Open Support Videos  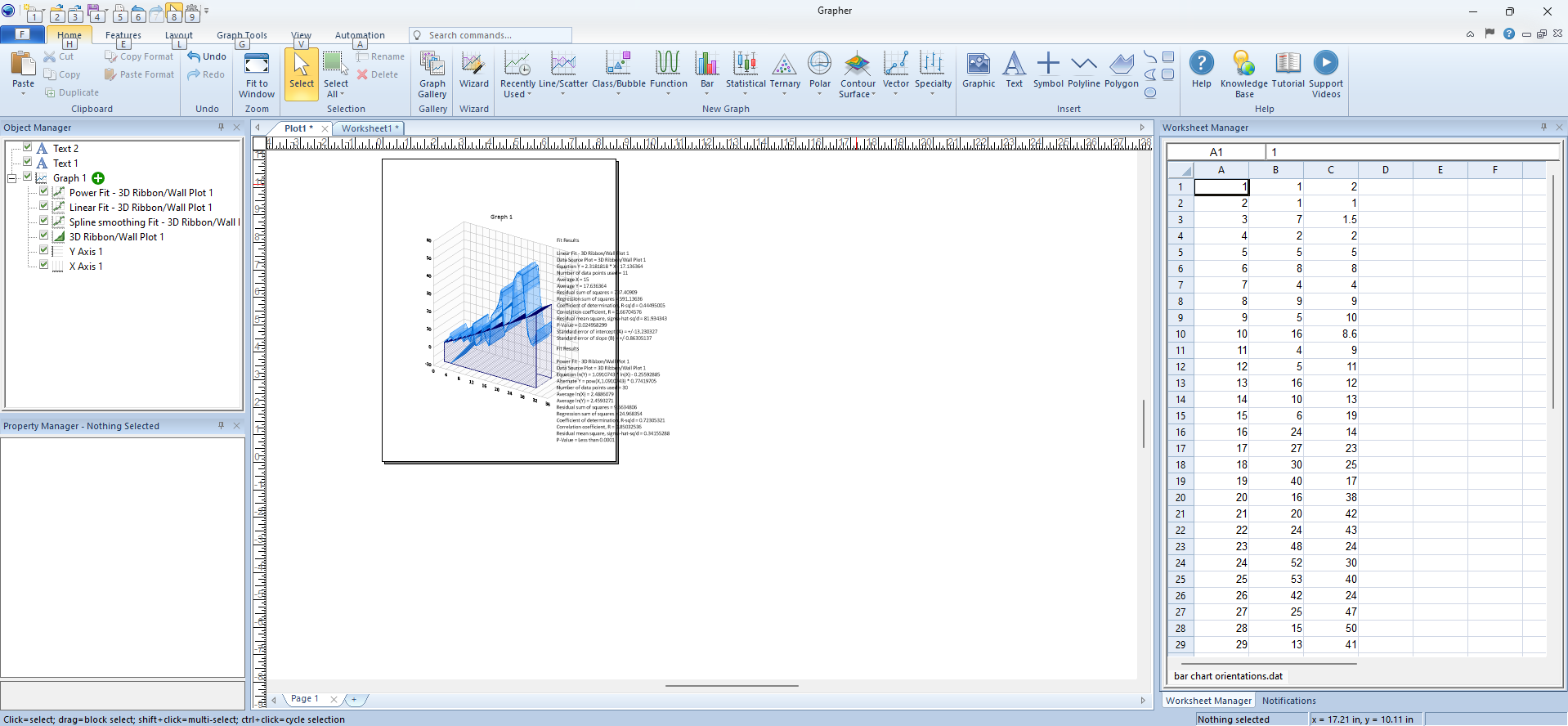coord(1326,74)
